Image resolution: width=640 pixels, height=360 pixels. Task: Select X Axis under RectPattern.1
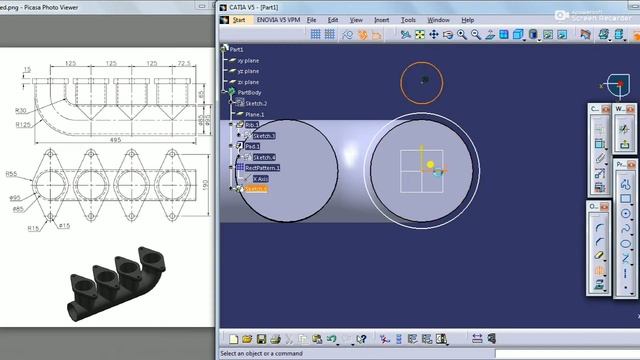(x=260, y=179)
